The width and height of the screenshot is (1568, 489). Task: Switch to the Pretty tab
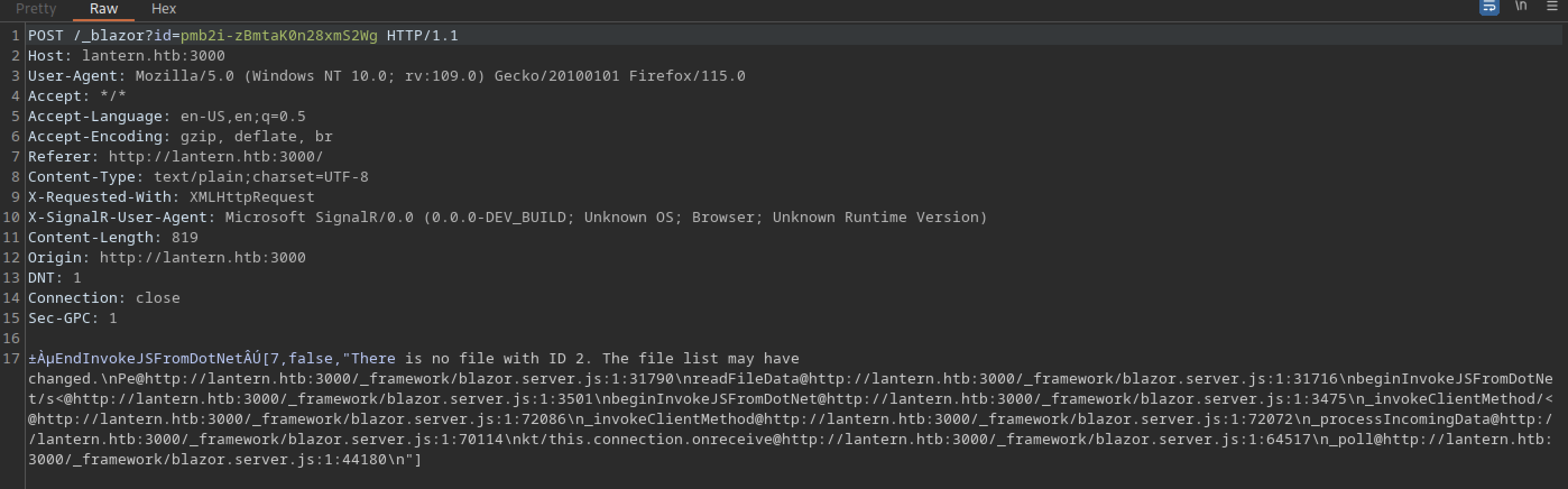(36, 8)
